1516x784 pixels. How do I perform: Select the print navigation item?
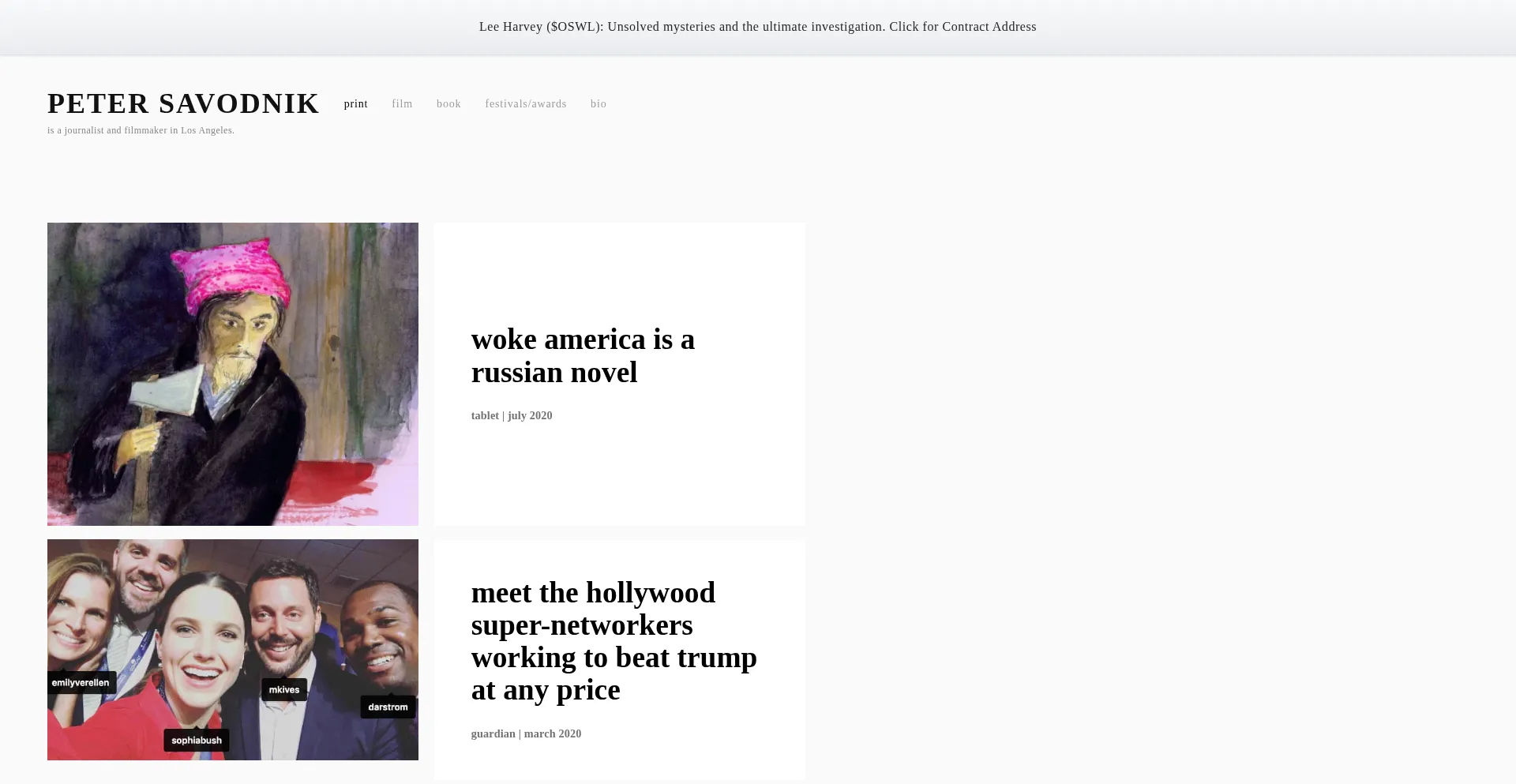click(355, 104)
